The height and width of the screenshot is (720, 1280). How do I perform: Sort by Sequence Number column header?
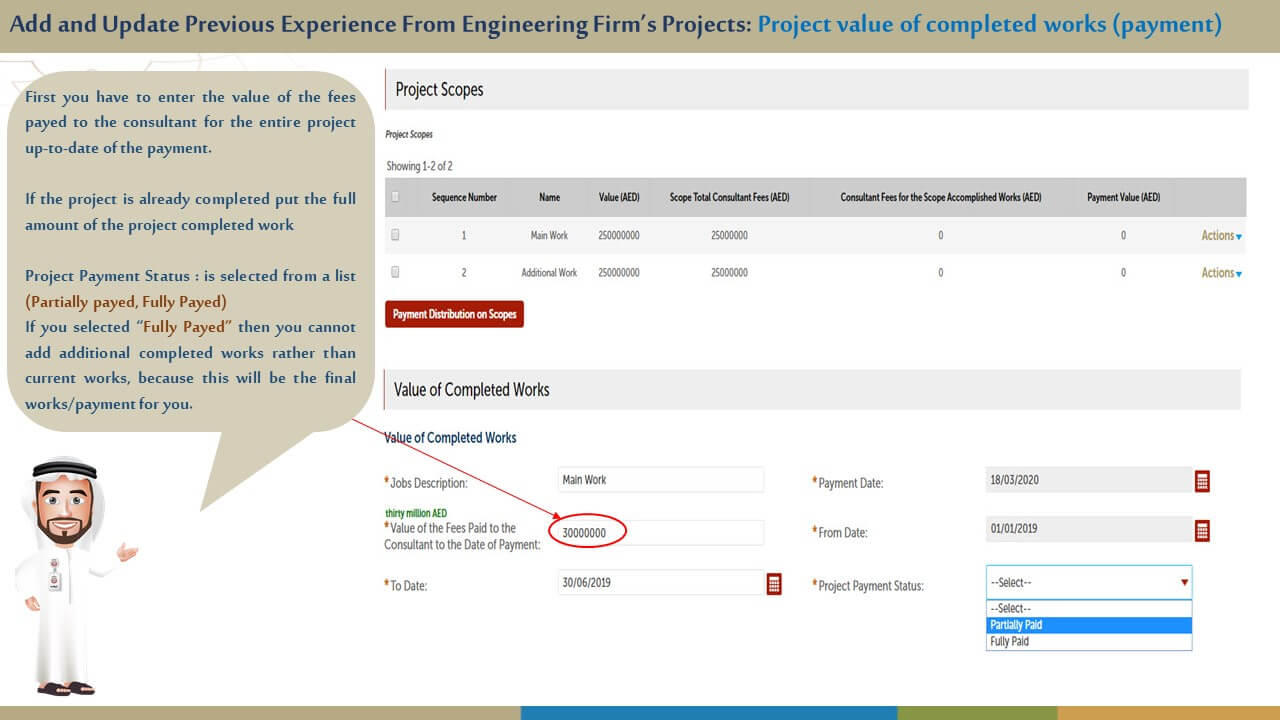pos(464,197)
